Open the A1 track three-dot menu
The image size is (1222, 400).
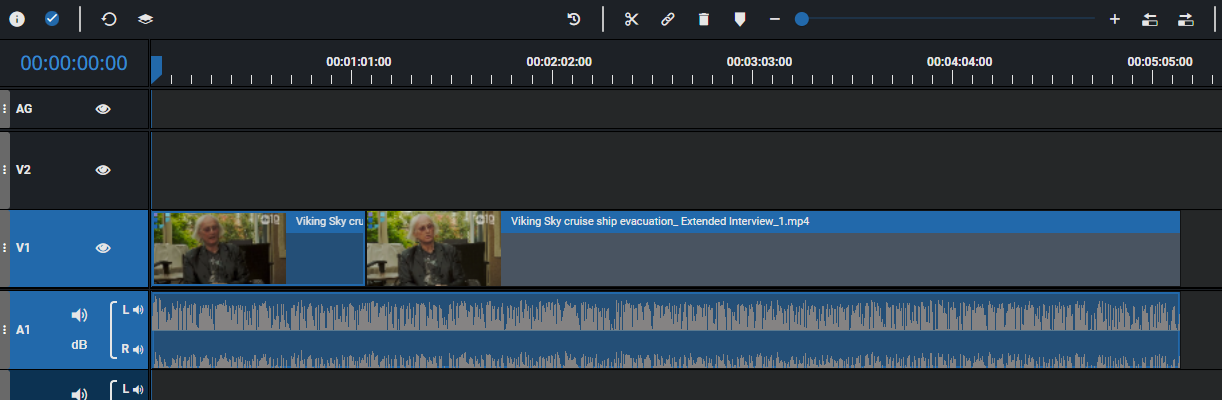(5, 329)
